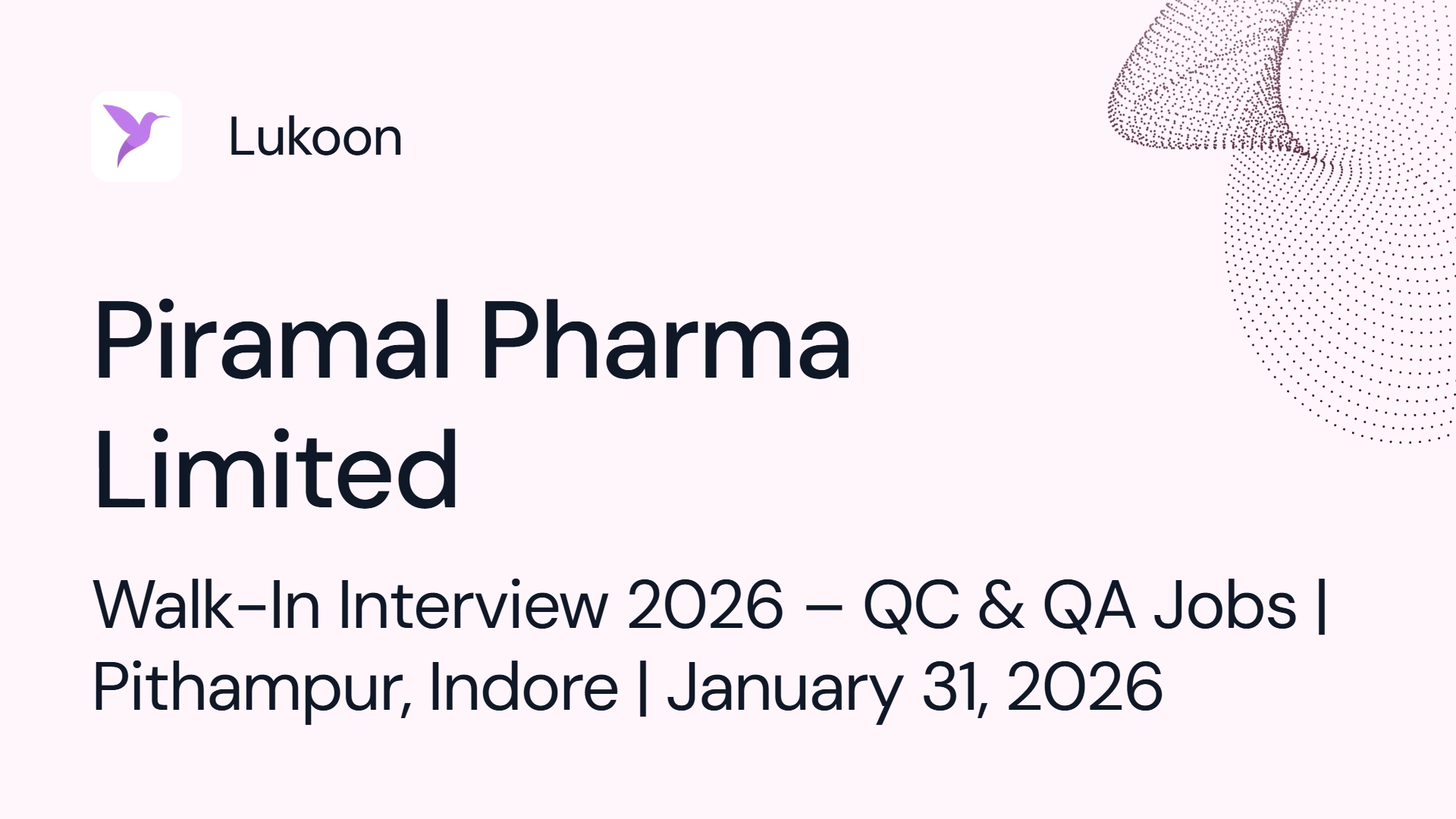Select the Indore location text

[523, 686]
